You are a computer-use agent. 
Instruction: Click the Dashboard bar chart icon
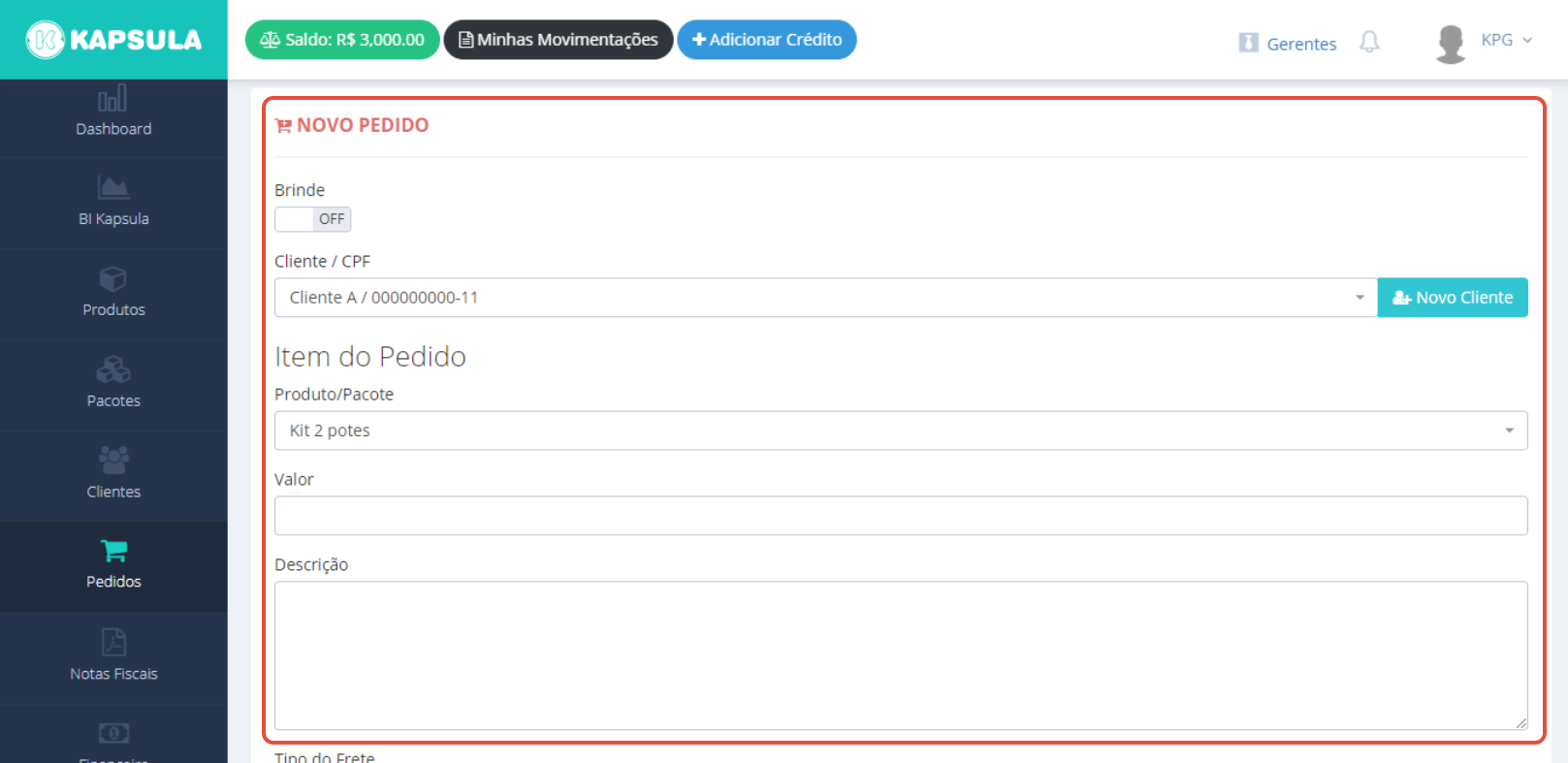[x=112, y=98]
